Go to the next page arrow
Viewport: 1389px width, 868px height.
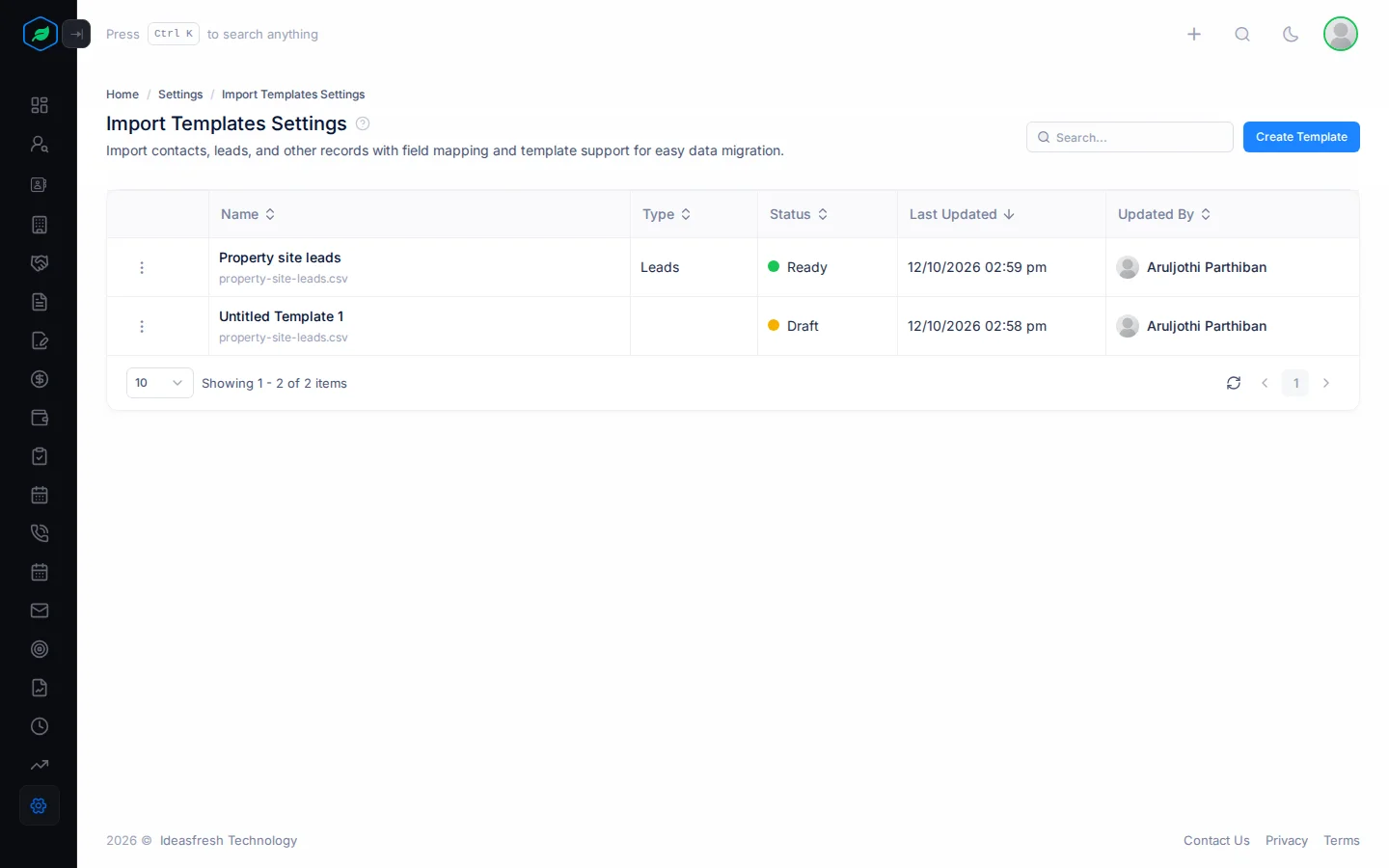tap(1326, 383)
